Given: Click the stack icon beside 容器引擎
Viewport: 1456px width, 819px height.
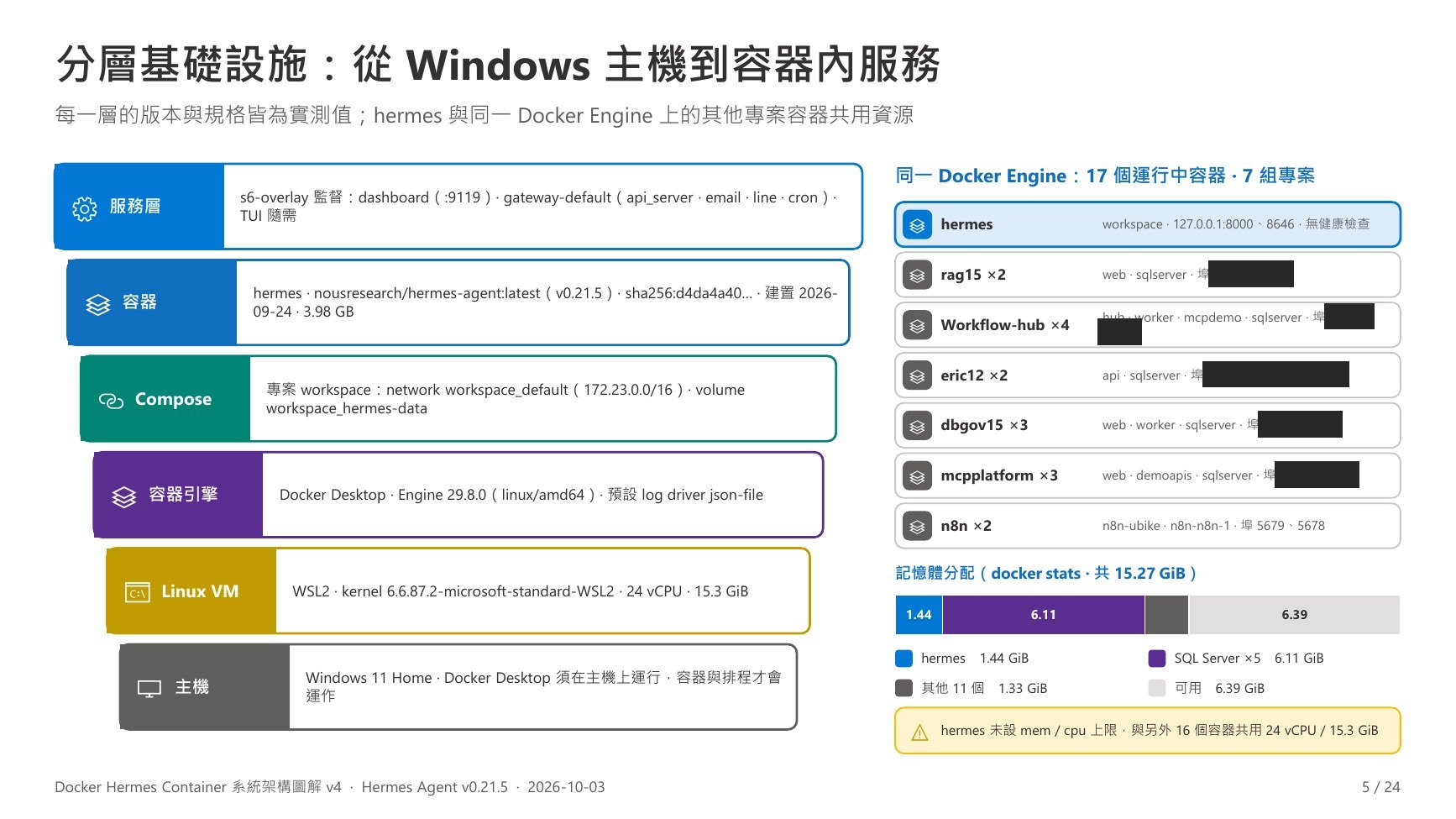Looking at the screenshot, I should (x=124, y=496).
